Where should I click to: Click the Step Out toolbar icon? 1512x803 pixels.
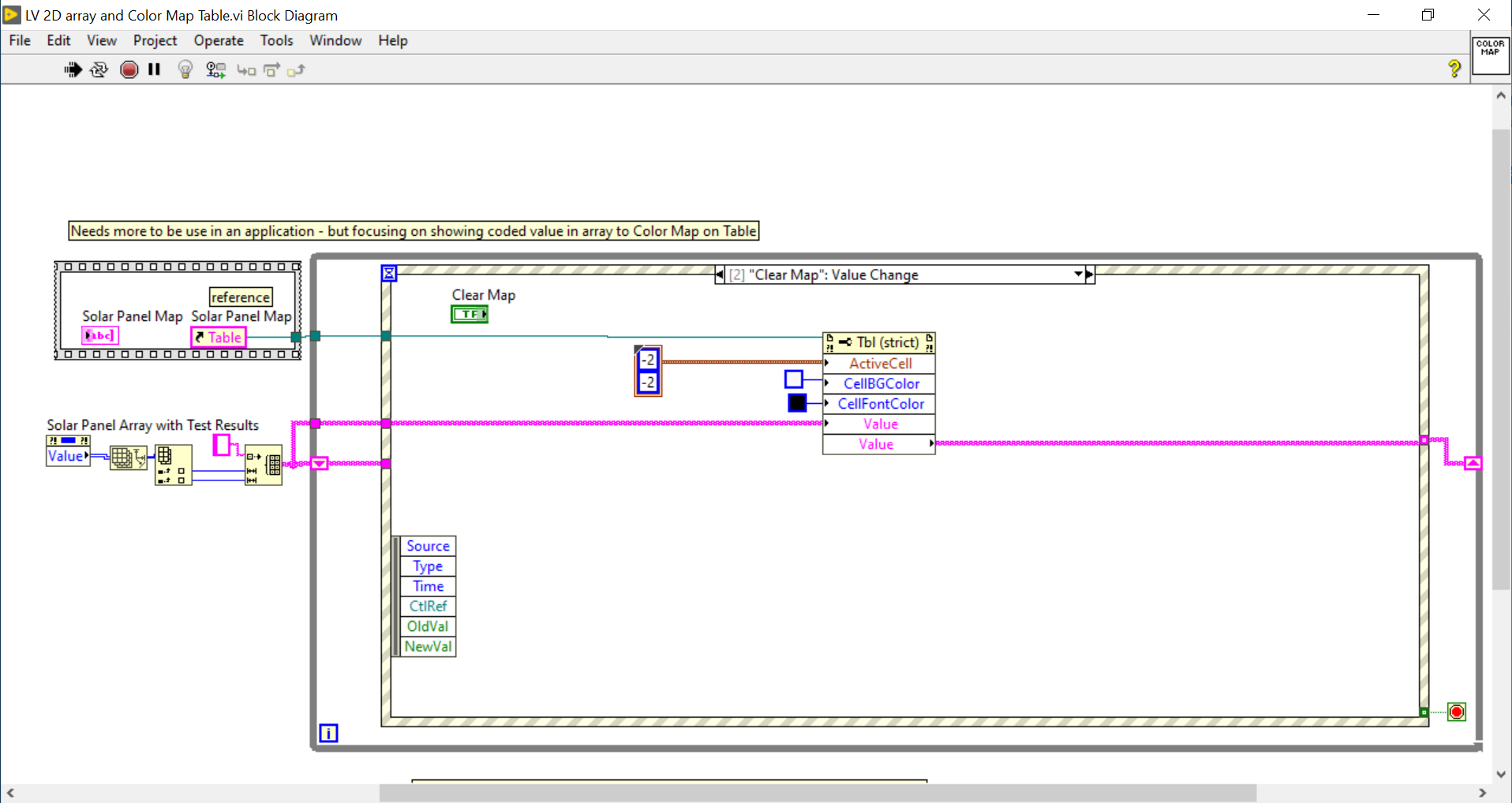(296, 71)
